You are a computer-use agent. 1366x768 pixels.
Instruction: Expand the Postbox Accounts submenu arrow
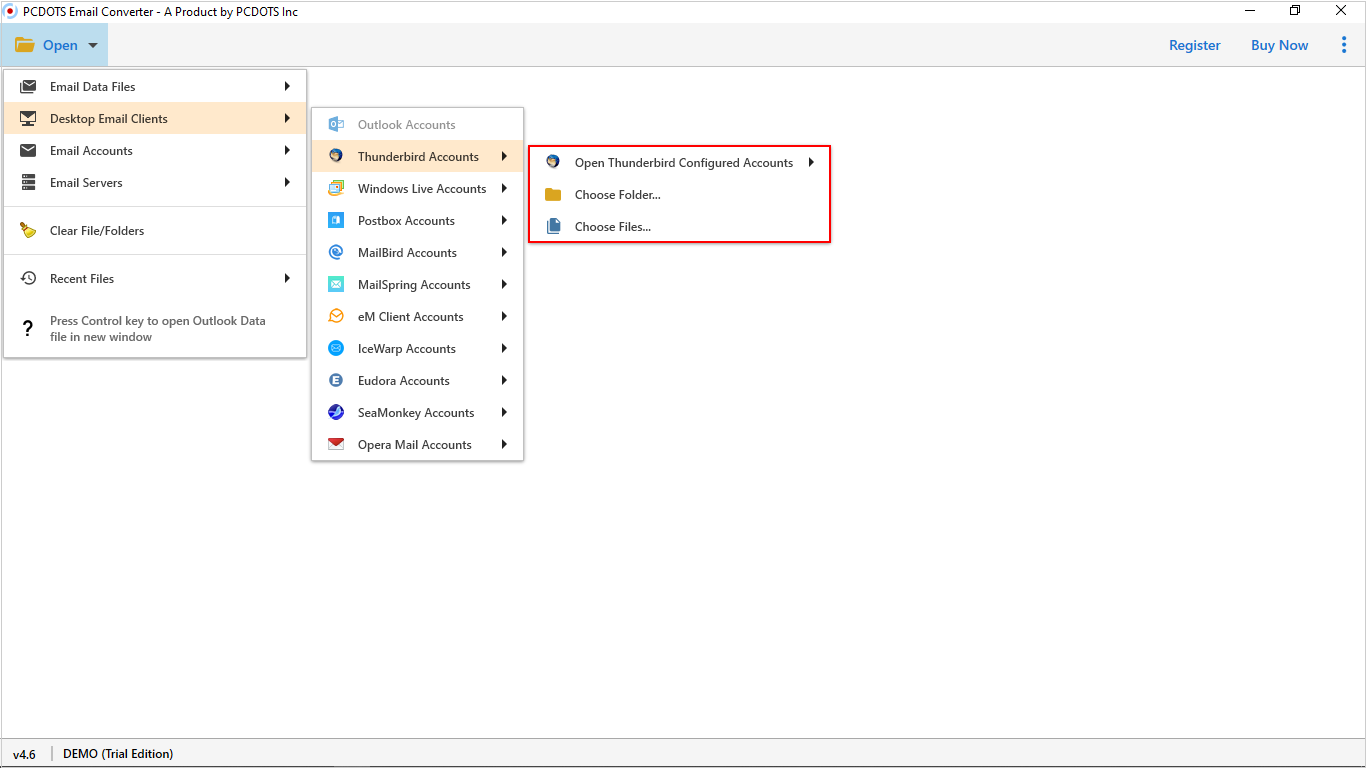tap(504, 221)
